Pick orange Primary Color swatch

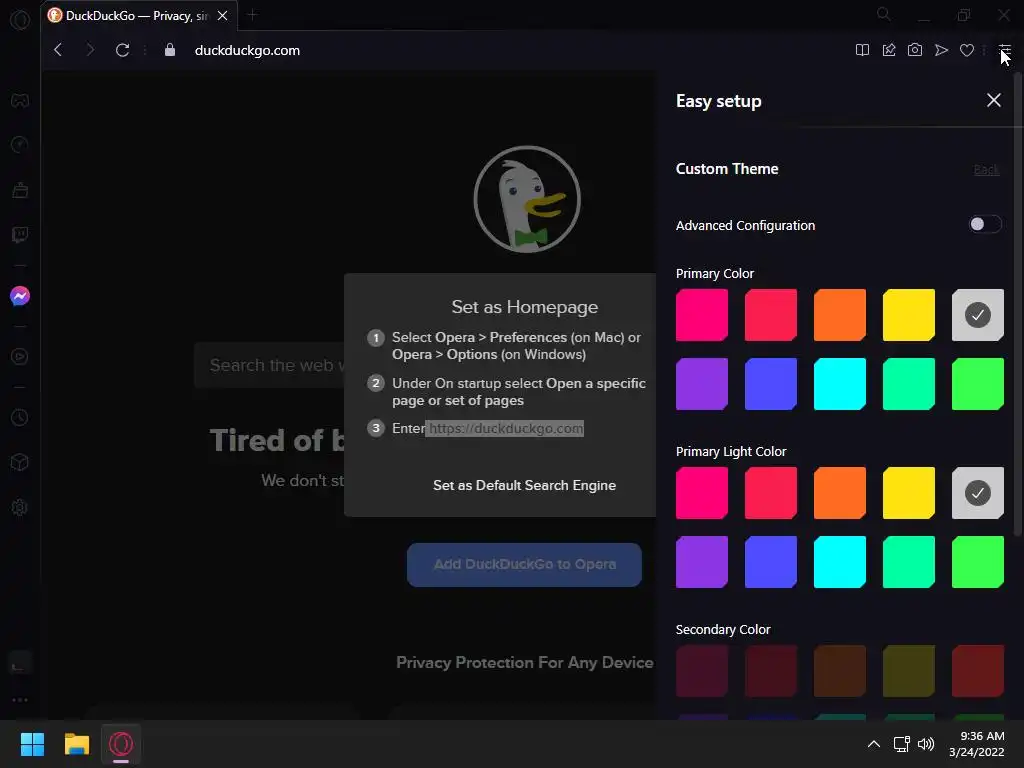(x=840, y=315)
